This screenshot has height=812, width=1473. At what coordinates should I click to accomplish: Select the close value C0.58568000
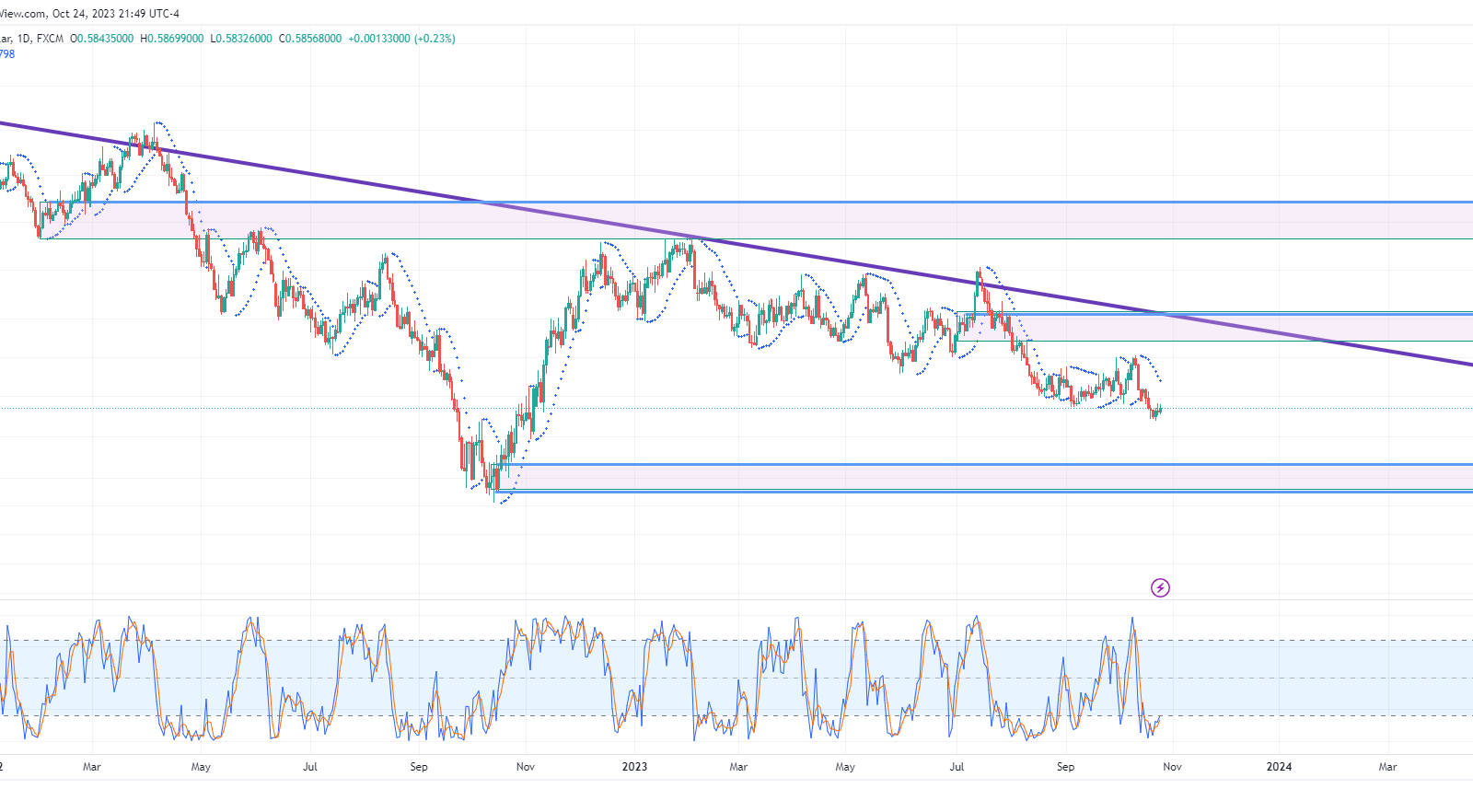coord(310,39)
